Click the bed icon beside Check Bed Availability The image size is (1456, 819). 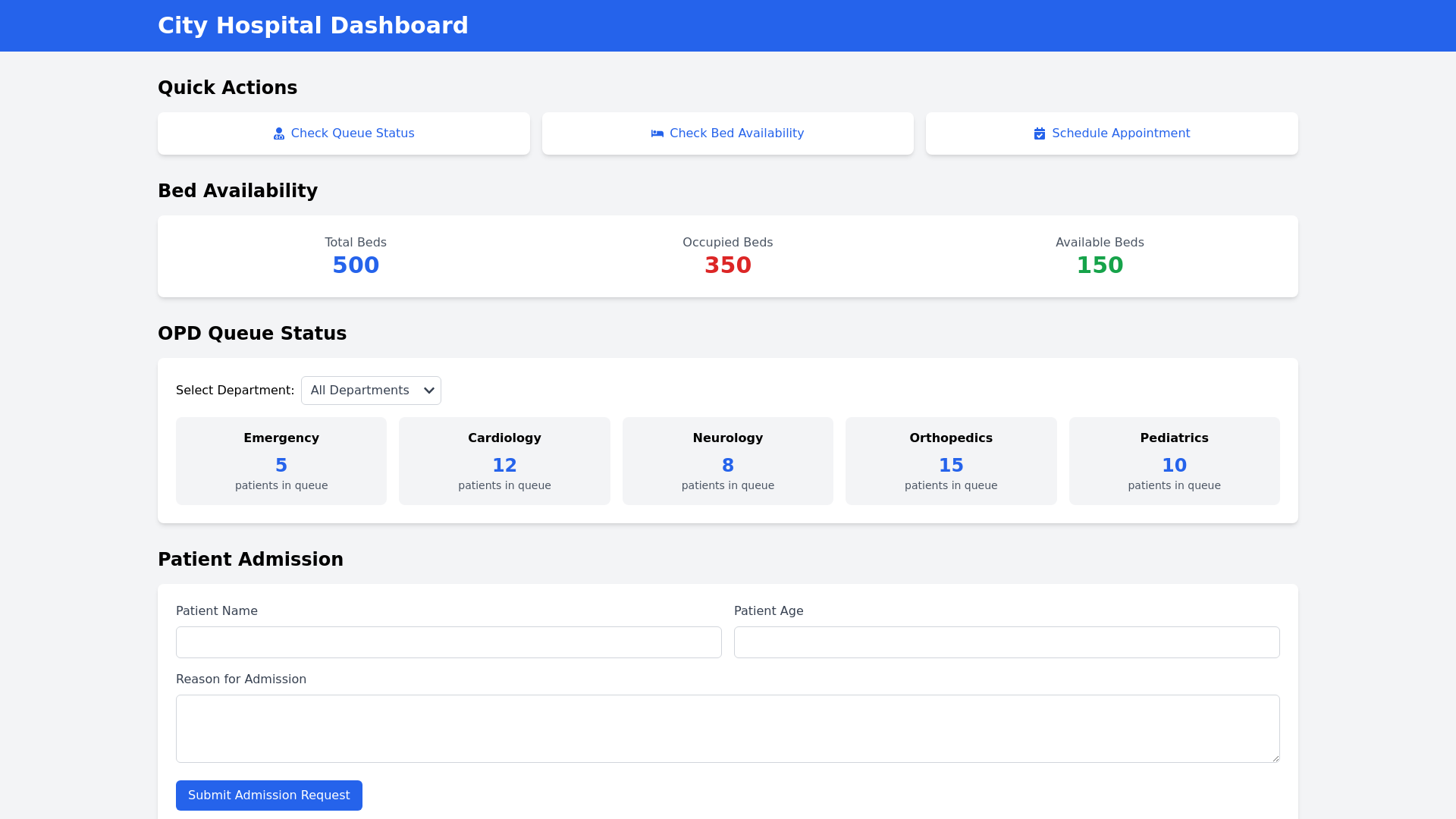(657, 133)
